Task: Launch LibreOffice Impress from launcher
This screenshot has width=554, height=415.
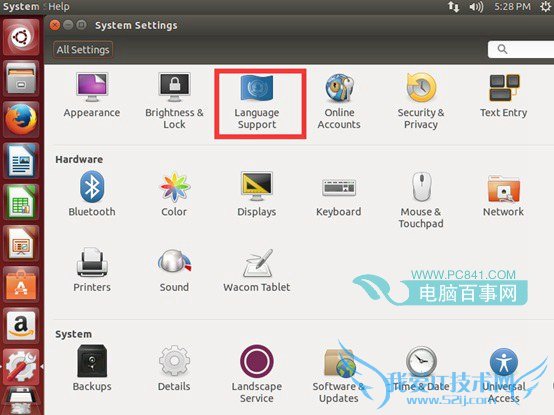Action: coord(21,244)
